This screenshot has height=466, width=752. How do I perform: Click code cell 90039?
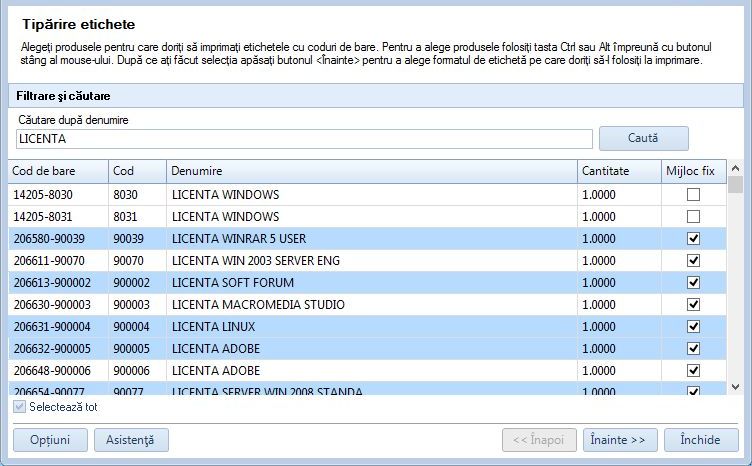[138, 239]
